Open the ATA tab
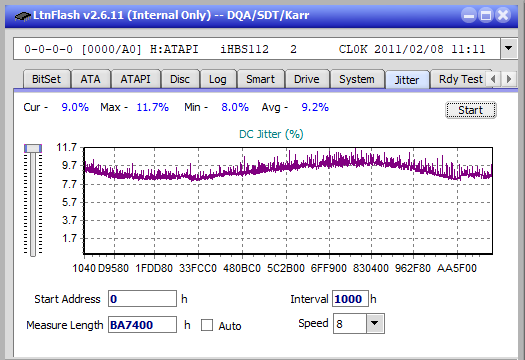Screen dimensions: 525x360 click(90, 79)
